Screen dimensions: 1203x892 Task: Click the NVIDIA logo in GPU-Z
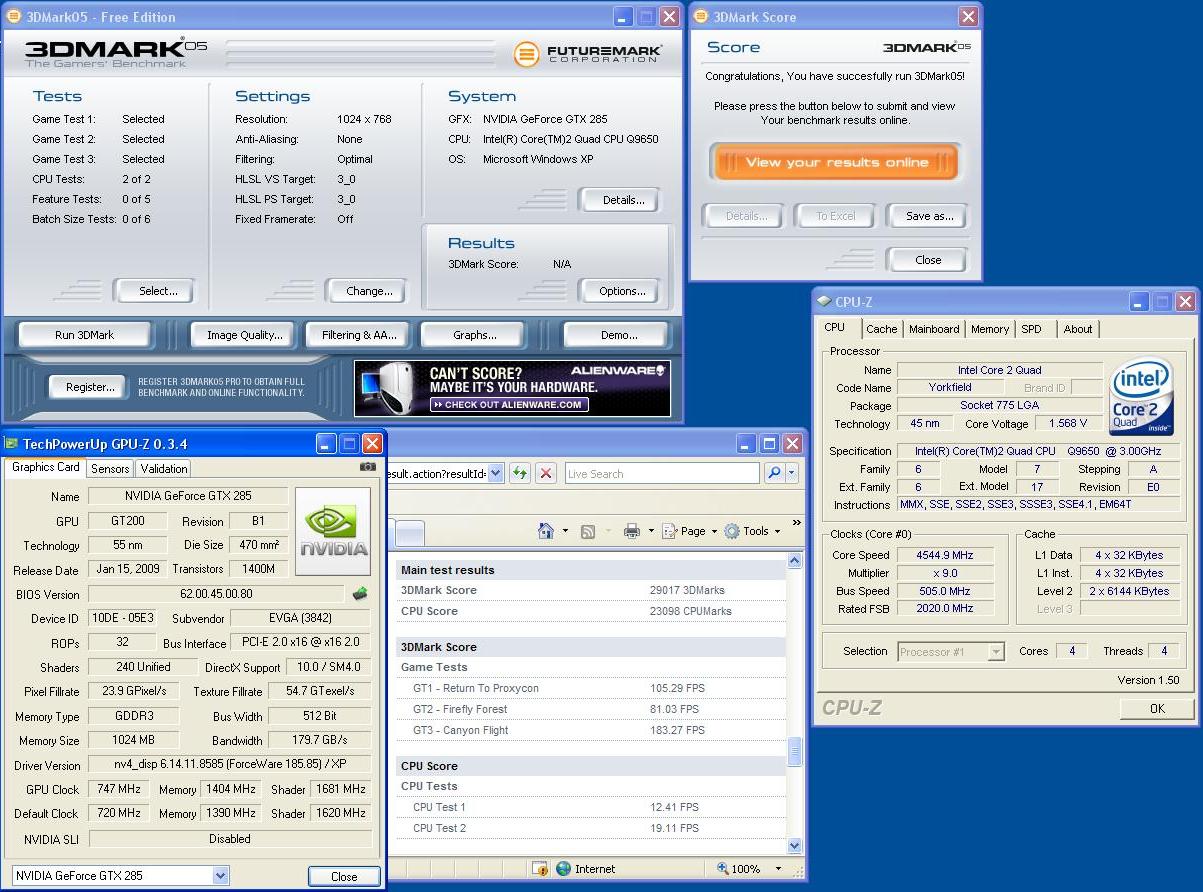point(333,531)
